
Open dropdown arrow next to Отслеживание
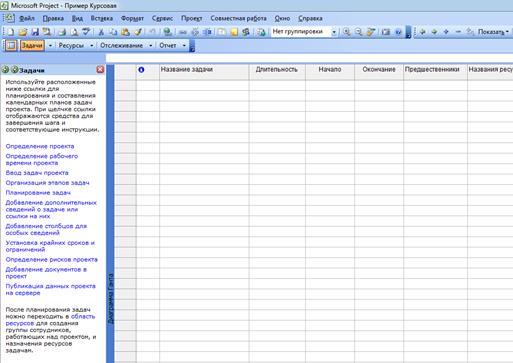150,45
